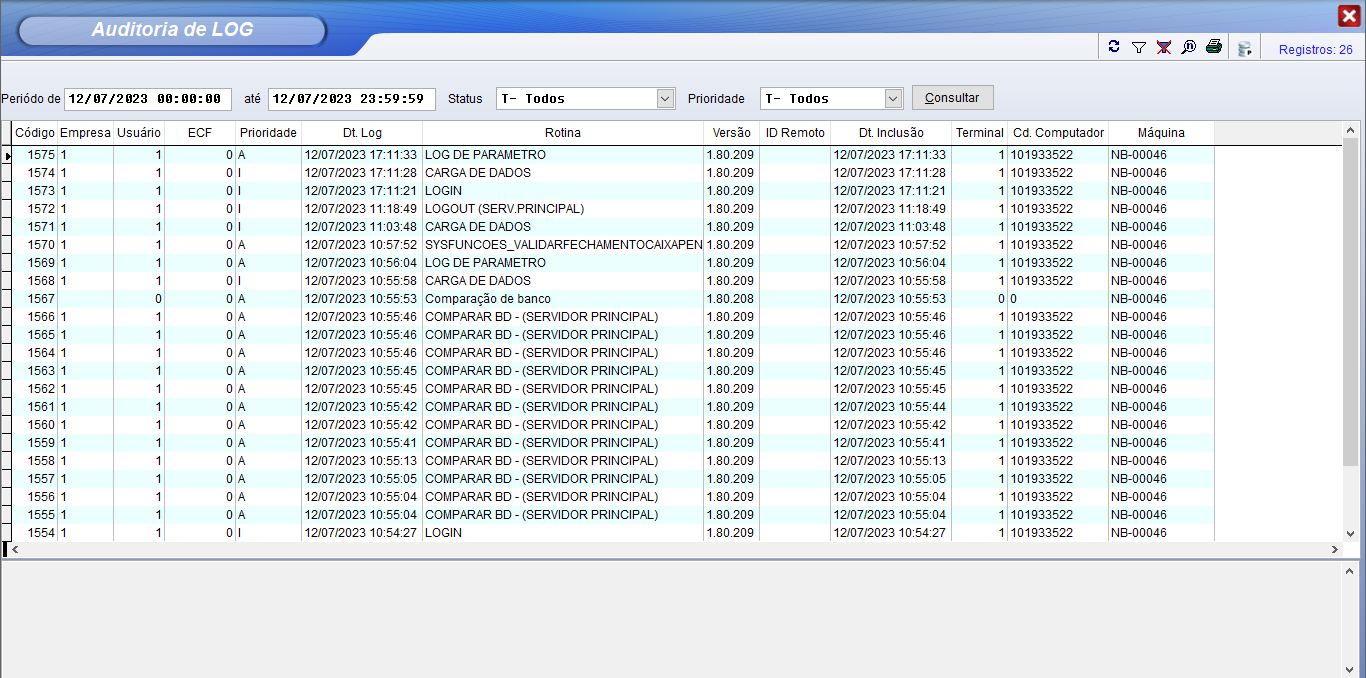
Task: Click the Período de start date field
Action: tap(147, 99)
